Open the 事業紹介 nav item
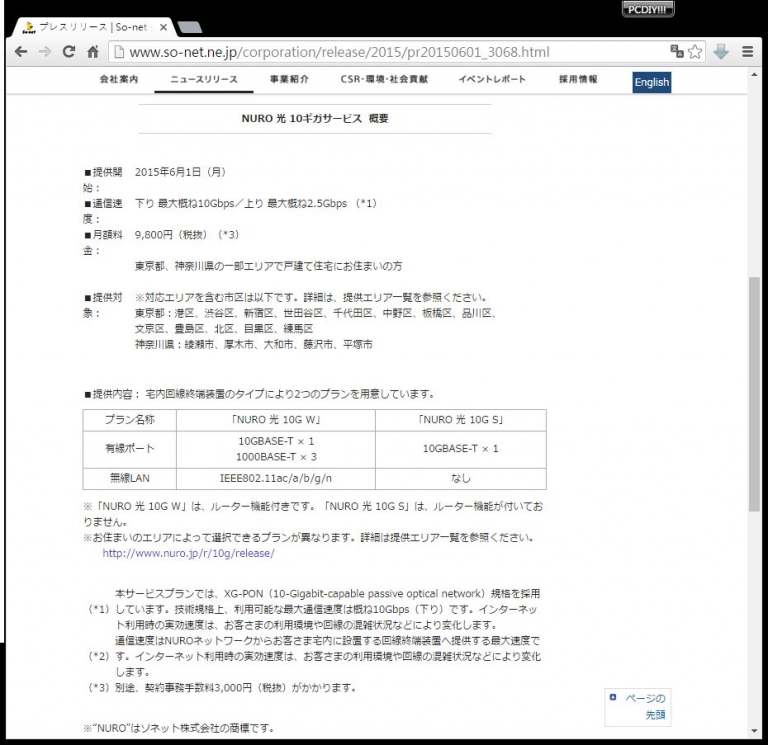The width and height of the screenshot is (768, 745). [x=289, y=79]
